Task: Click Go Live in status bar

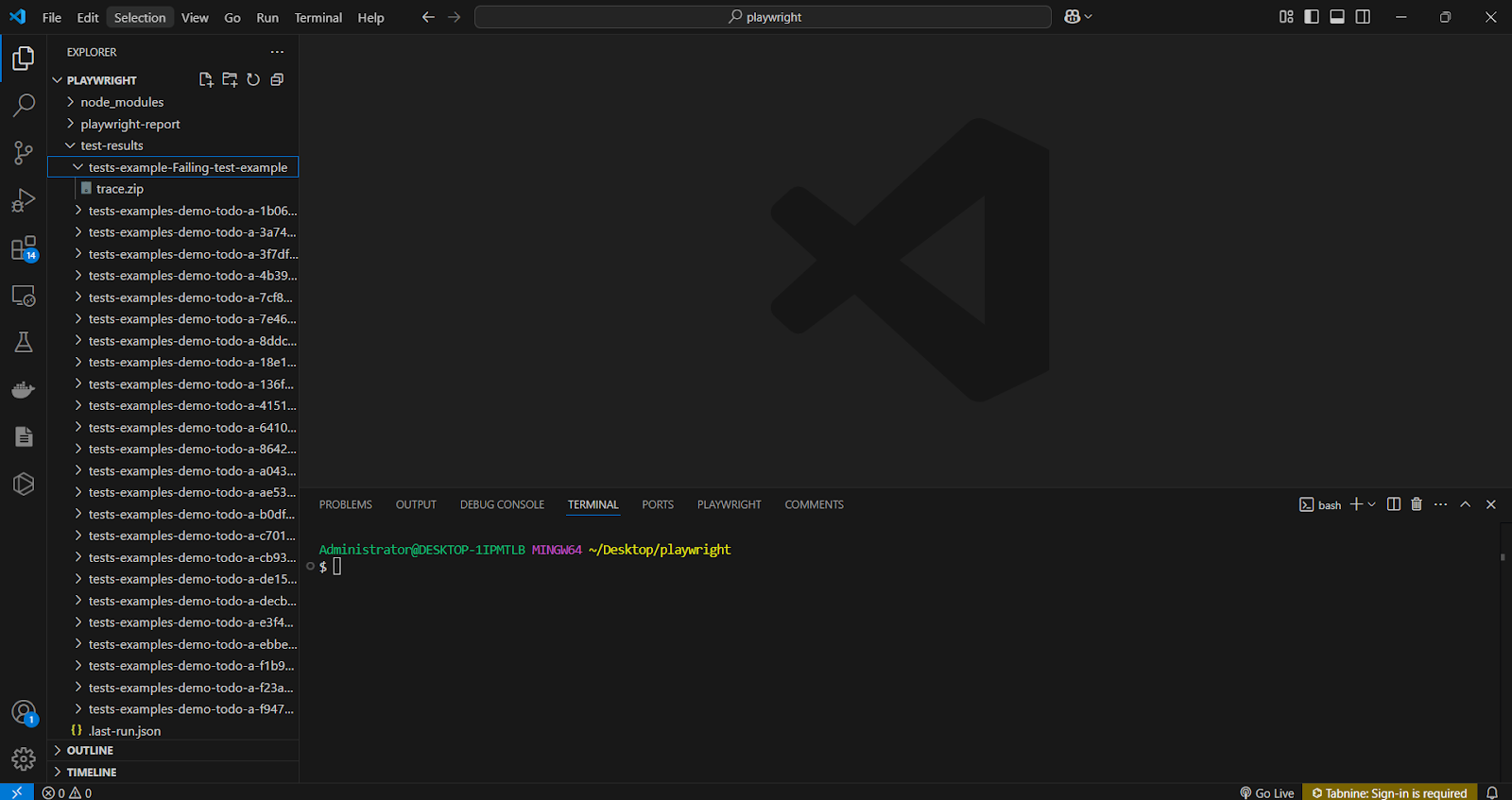Action: [x=1266, y=792]
